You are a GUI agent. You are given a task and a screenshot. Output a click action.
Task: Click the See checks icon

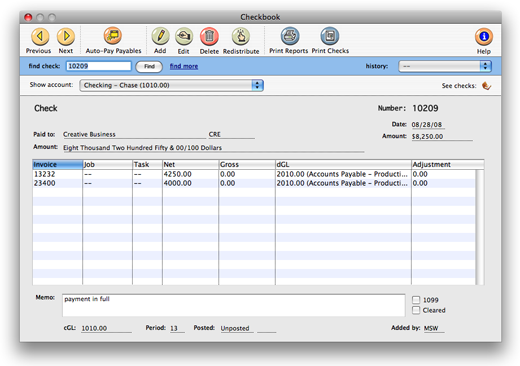(486, 86)
